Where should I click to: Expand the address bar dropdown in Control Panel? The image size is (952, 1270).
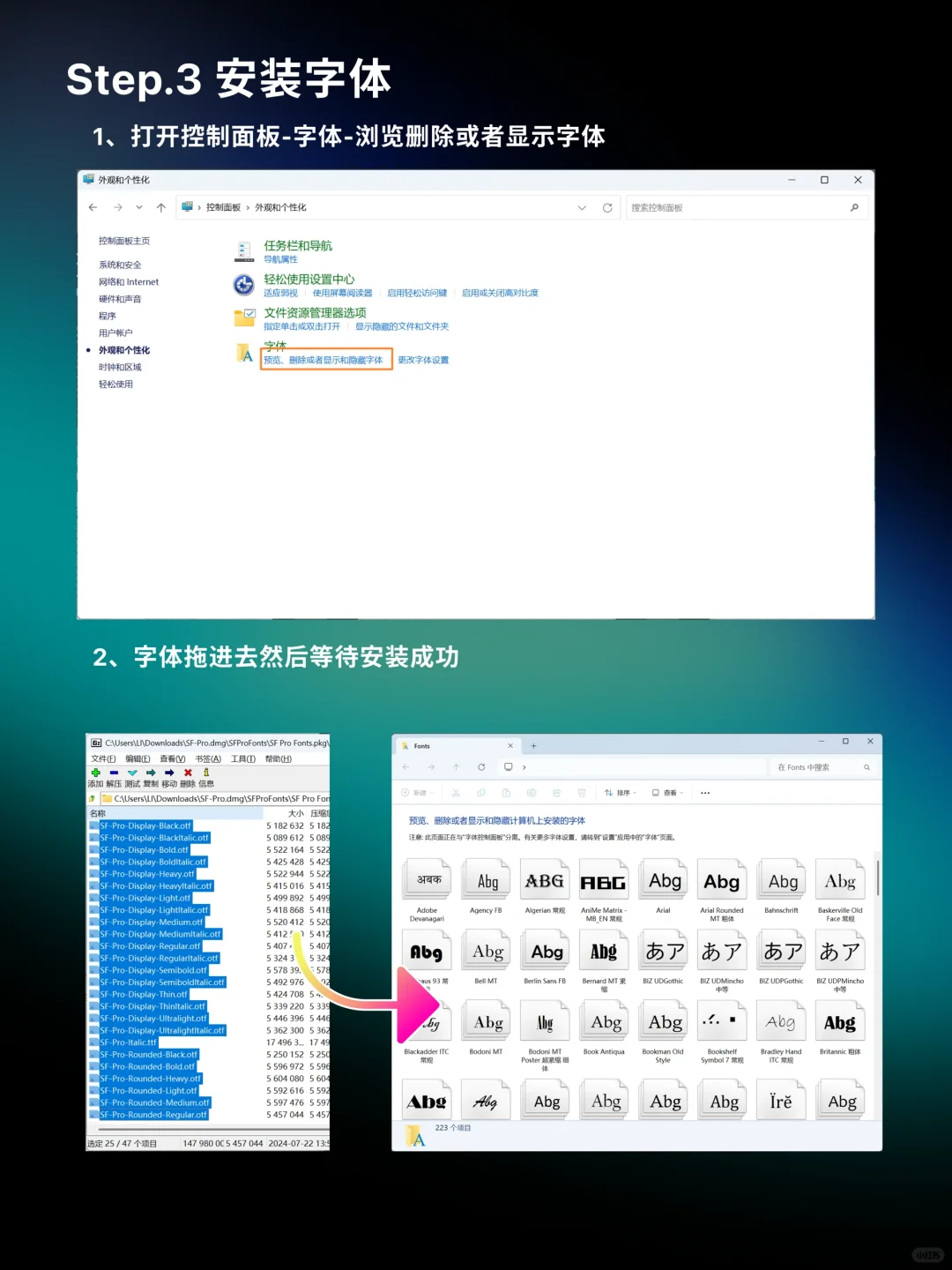tap(581, 207)
